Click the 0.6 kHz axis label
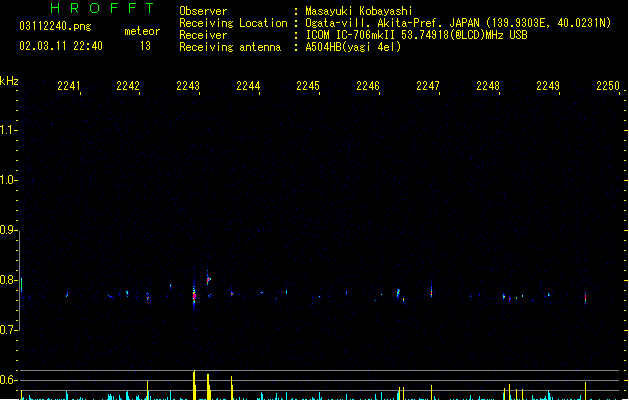Screen dimensions: 629x400 tap(8, 380)
